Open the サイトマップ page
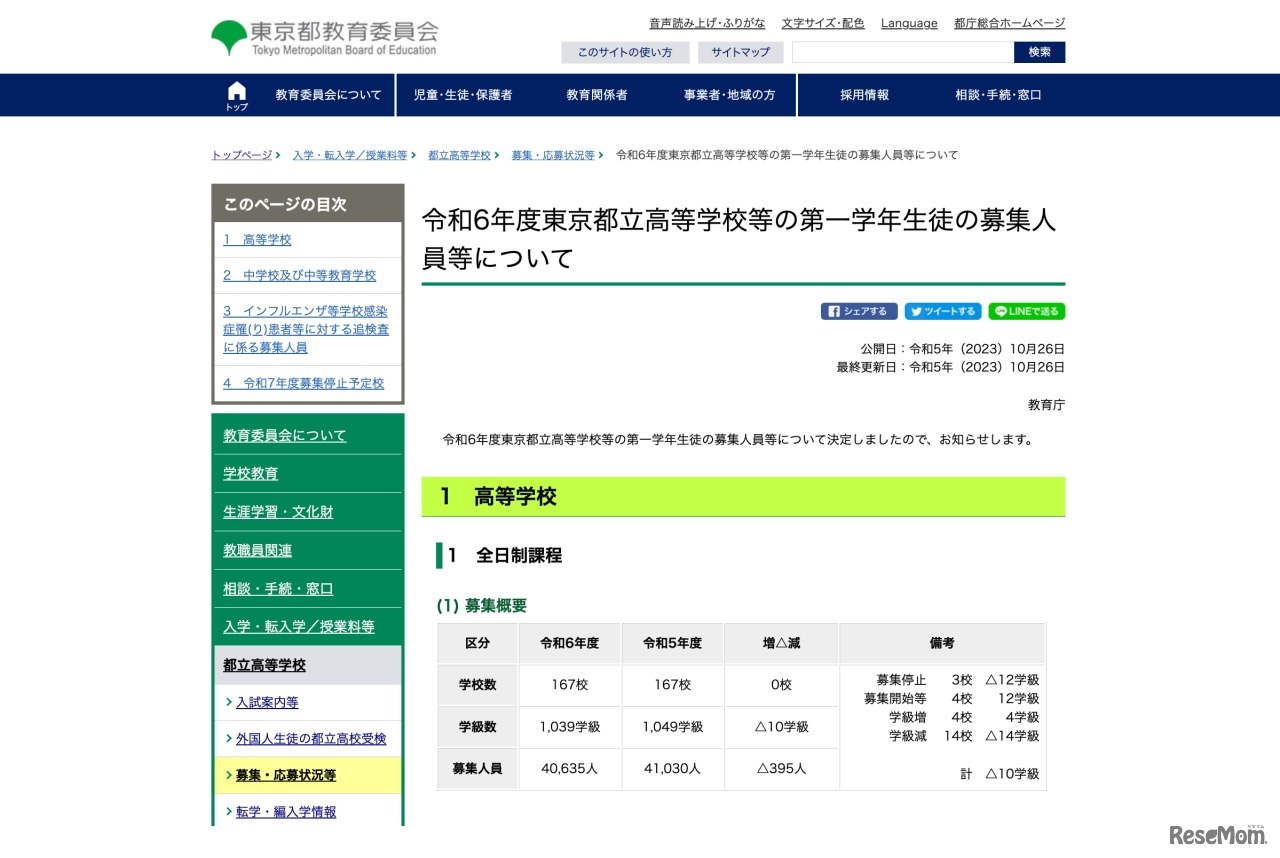The width and height of the screenshot is (1280, 858). [741, 52]
